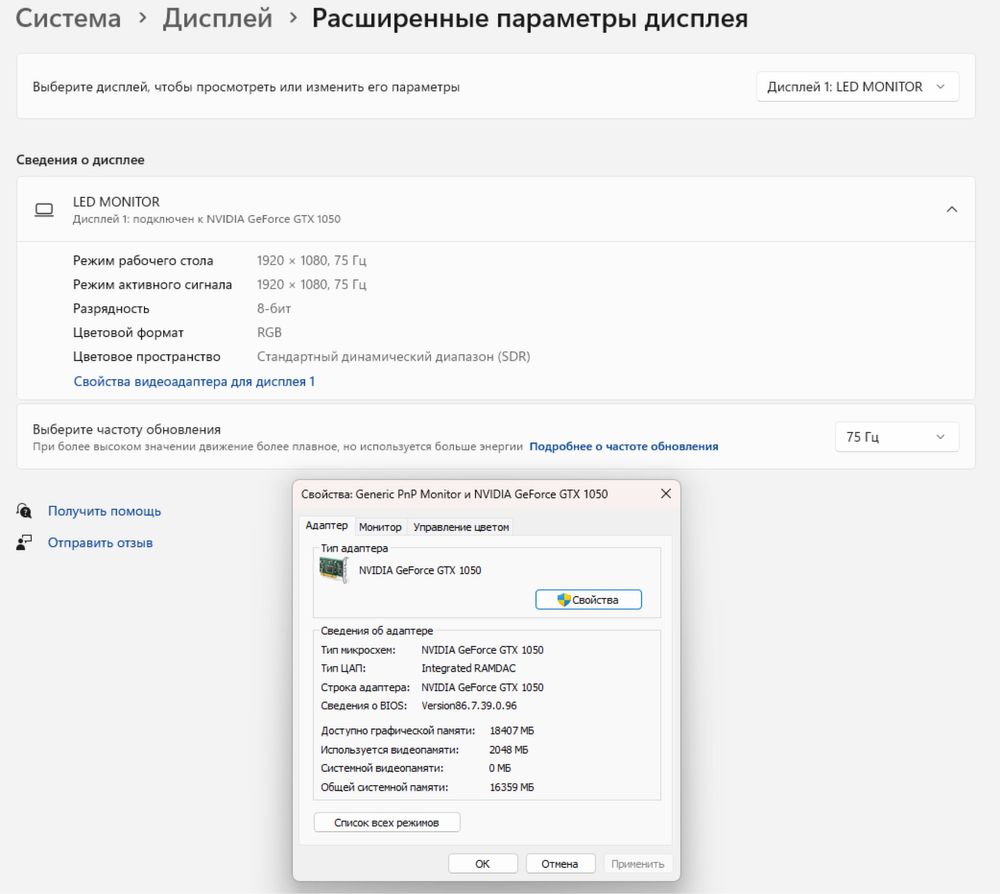This screenshot has width=1000, height=894.
Task: Go back to Система breadcrumb
Action: [68, 18]
